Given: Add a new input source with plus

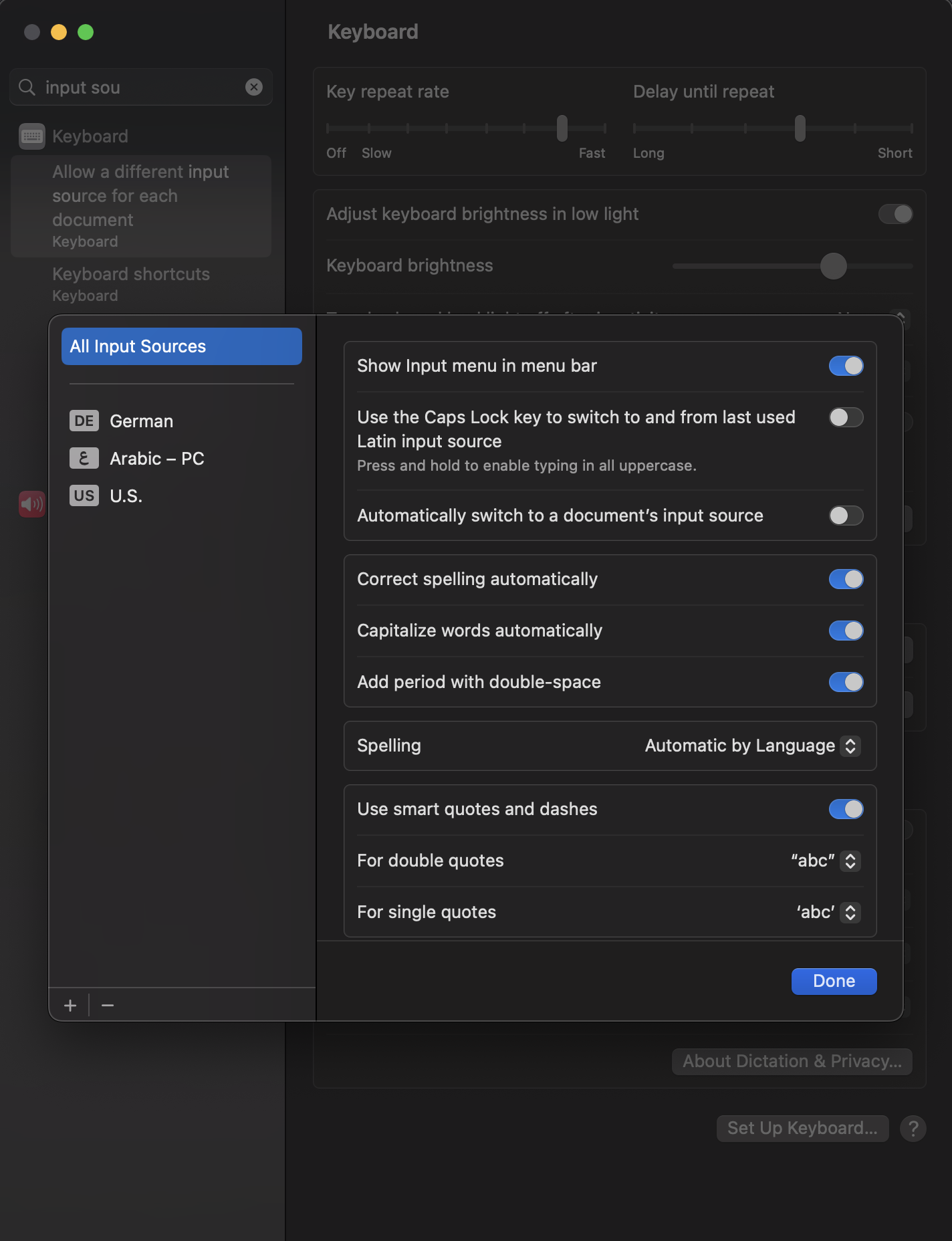Looking at the screenshot, I should [70, 1006].
